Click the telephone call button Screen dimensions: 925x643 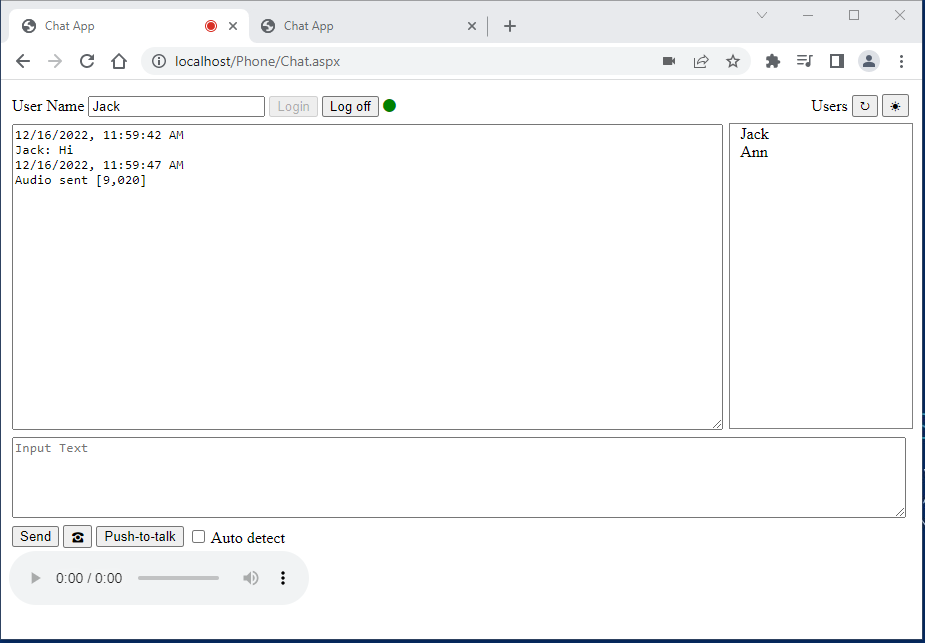point(77,537)
